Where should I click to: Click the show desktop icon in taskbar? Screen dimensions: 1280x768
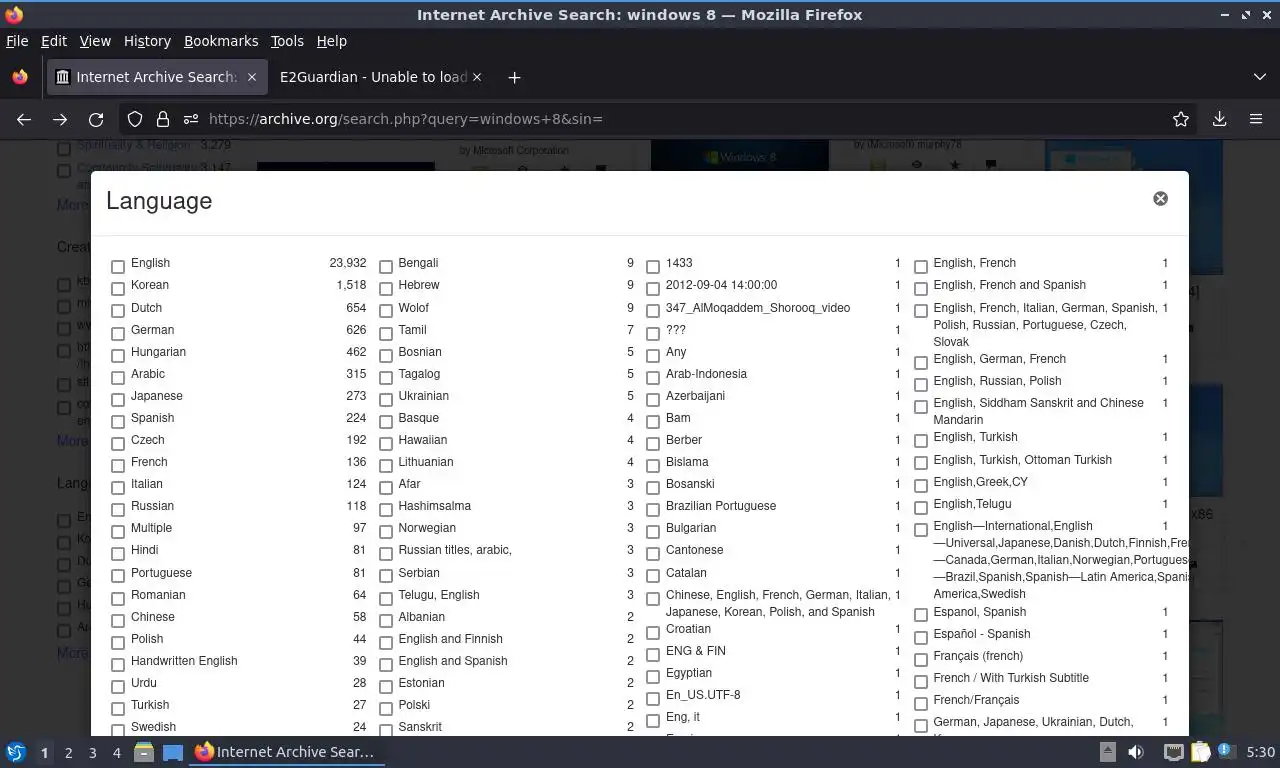coord(173,752)
